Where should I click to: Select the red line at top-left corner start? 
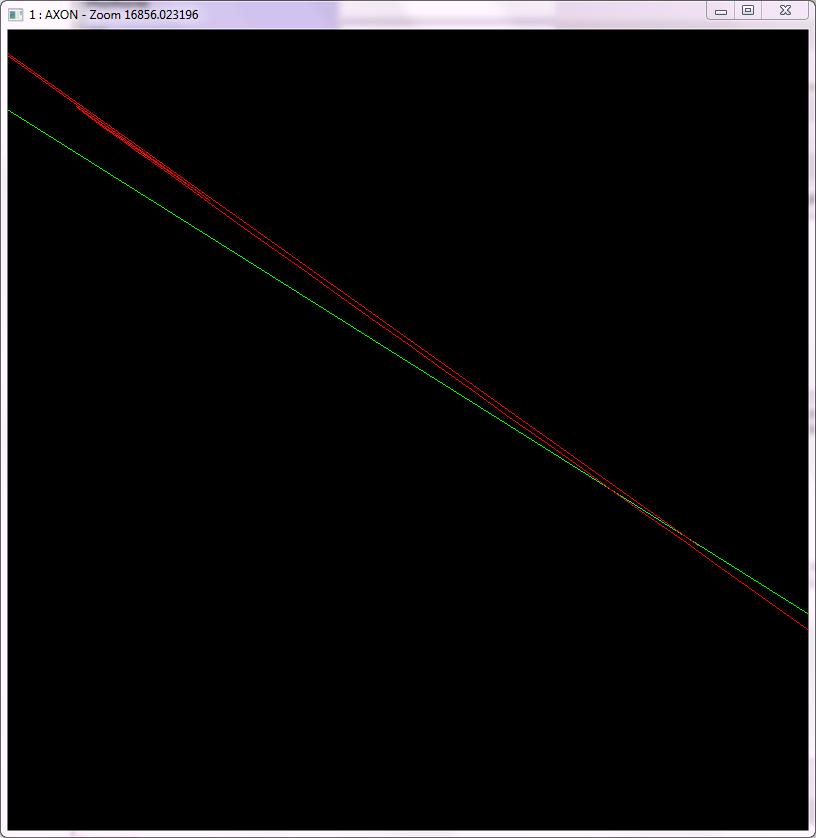pos(11,57)
